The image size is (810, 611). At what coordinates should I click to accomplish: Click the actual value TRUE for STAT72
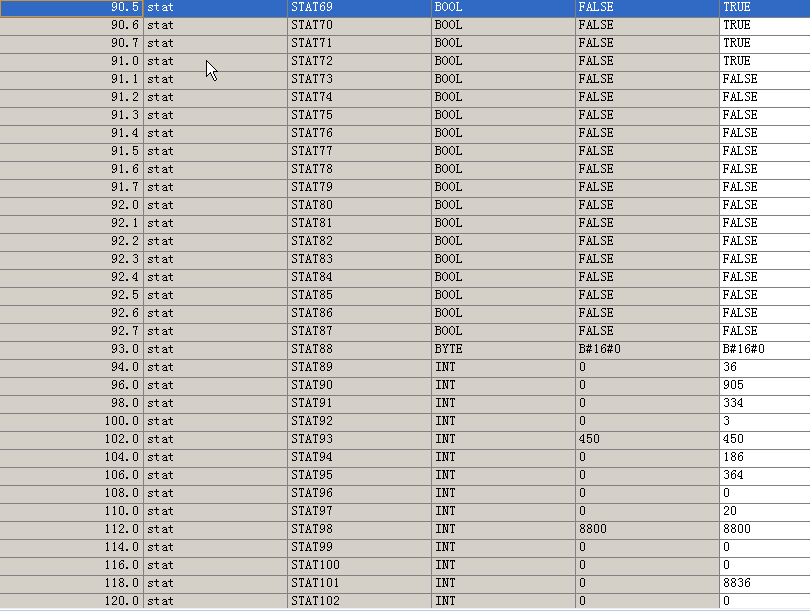pos(764,61)
